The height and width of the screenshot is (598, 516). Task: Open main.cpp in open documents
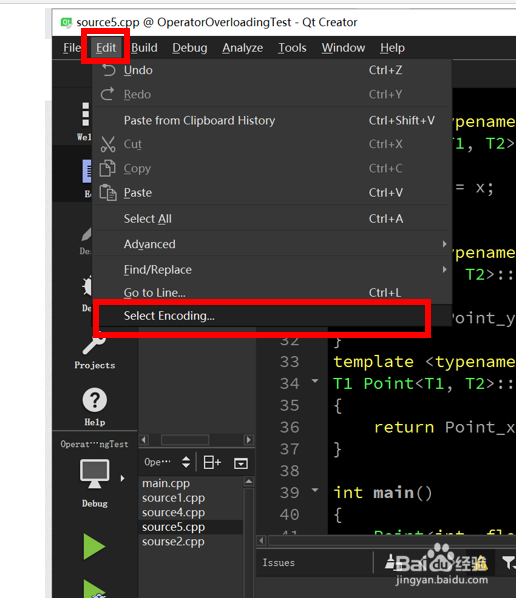[x=166, y=484]
